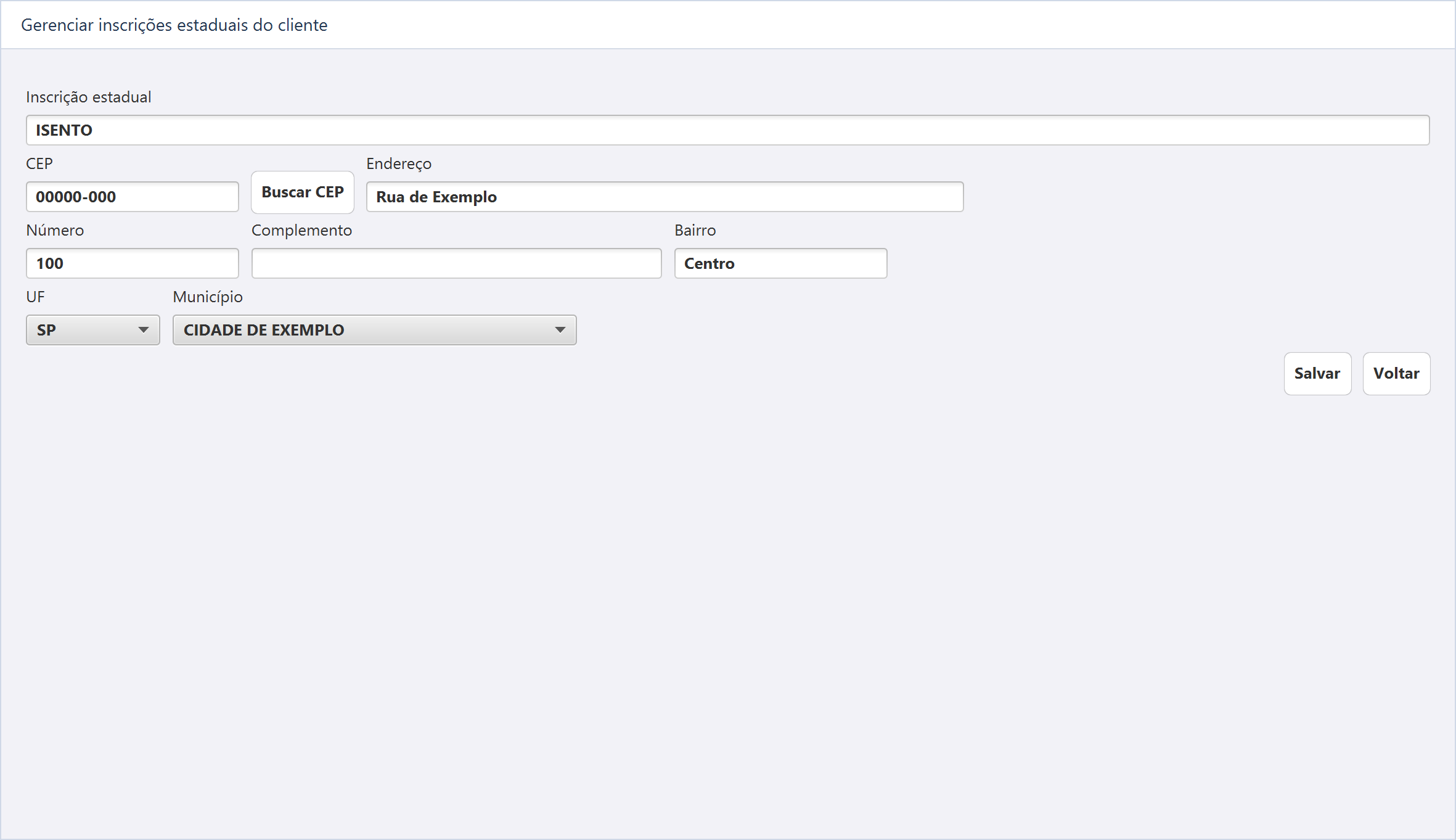Click the CEP field showing 00000-000
1456x840 pixels.
[x=133, y=197]
